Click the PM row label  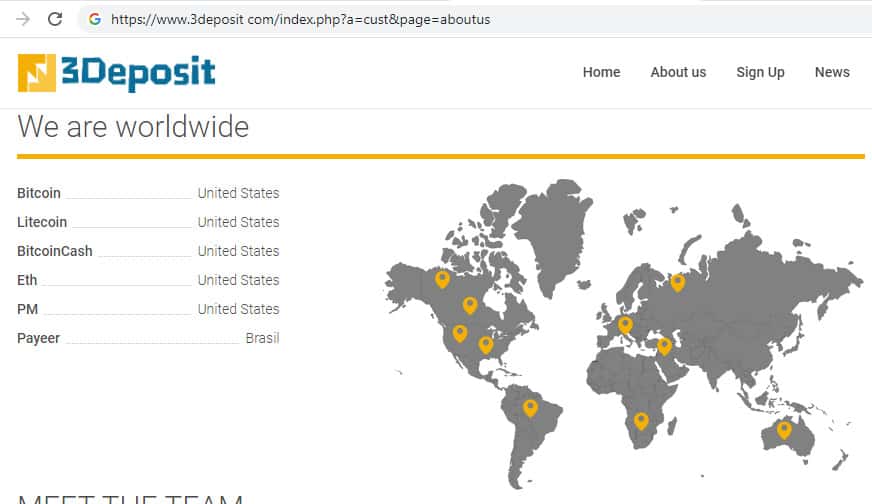tap(27, 309)
